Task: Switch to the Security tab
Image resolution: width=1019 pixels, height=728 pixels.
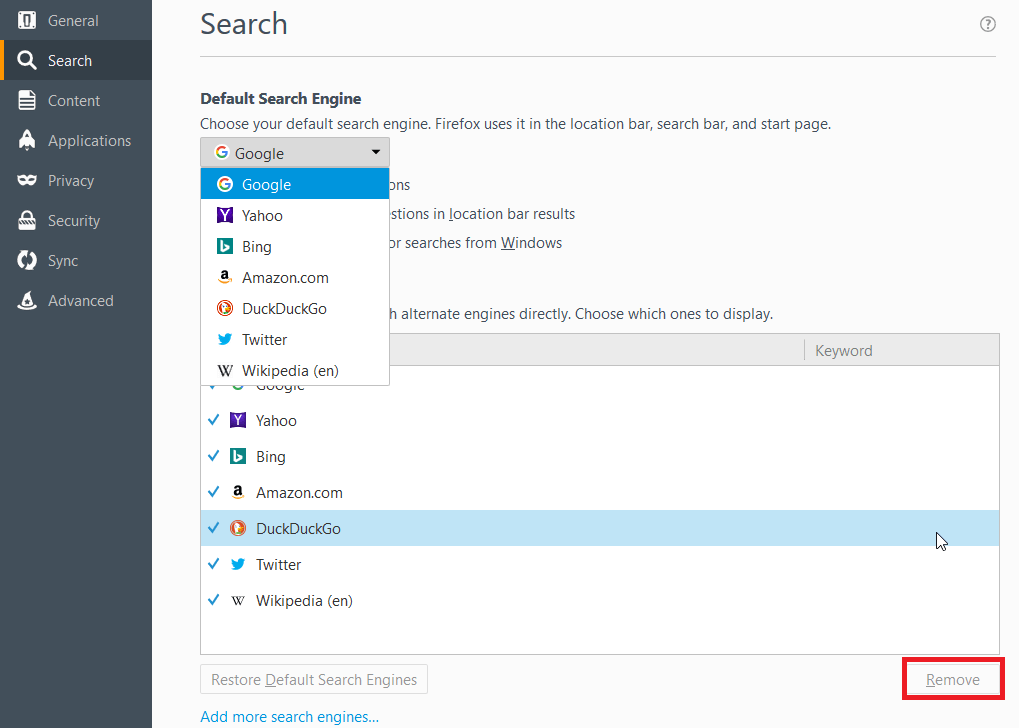Action: tap(76, 220)
